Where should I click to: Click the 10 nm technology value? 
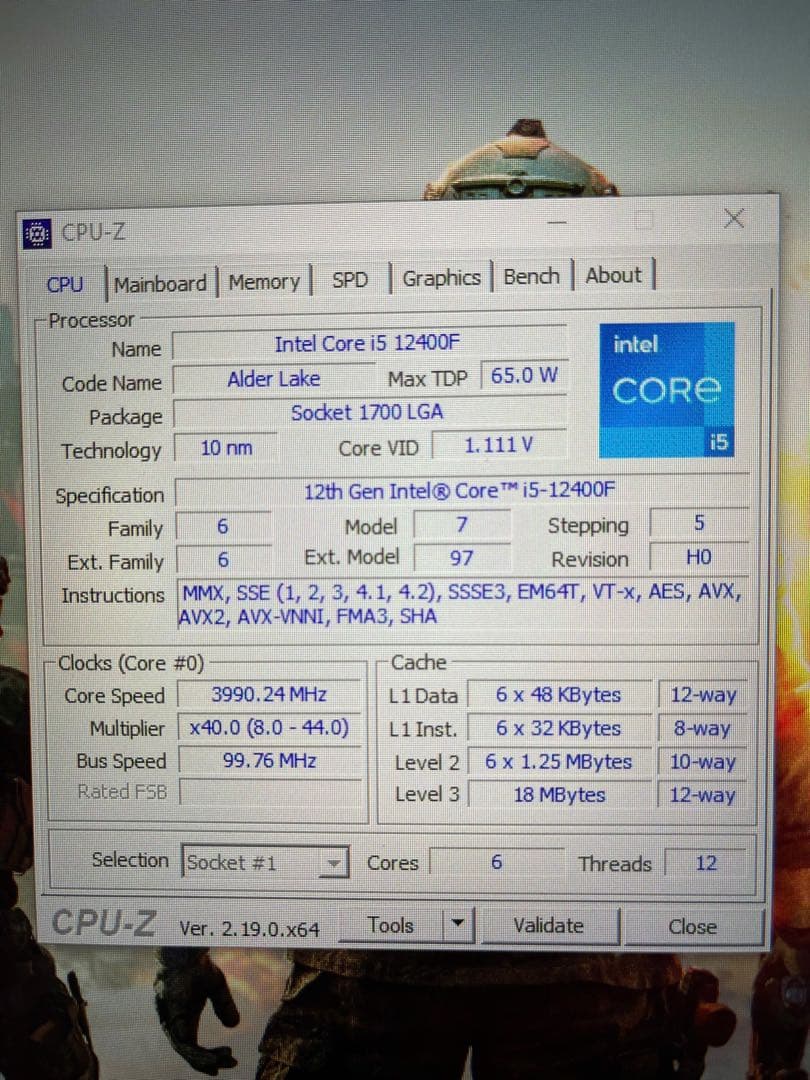(x=226, y=448)
